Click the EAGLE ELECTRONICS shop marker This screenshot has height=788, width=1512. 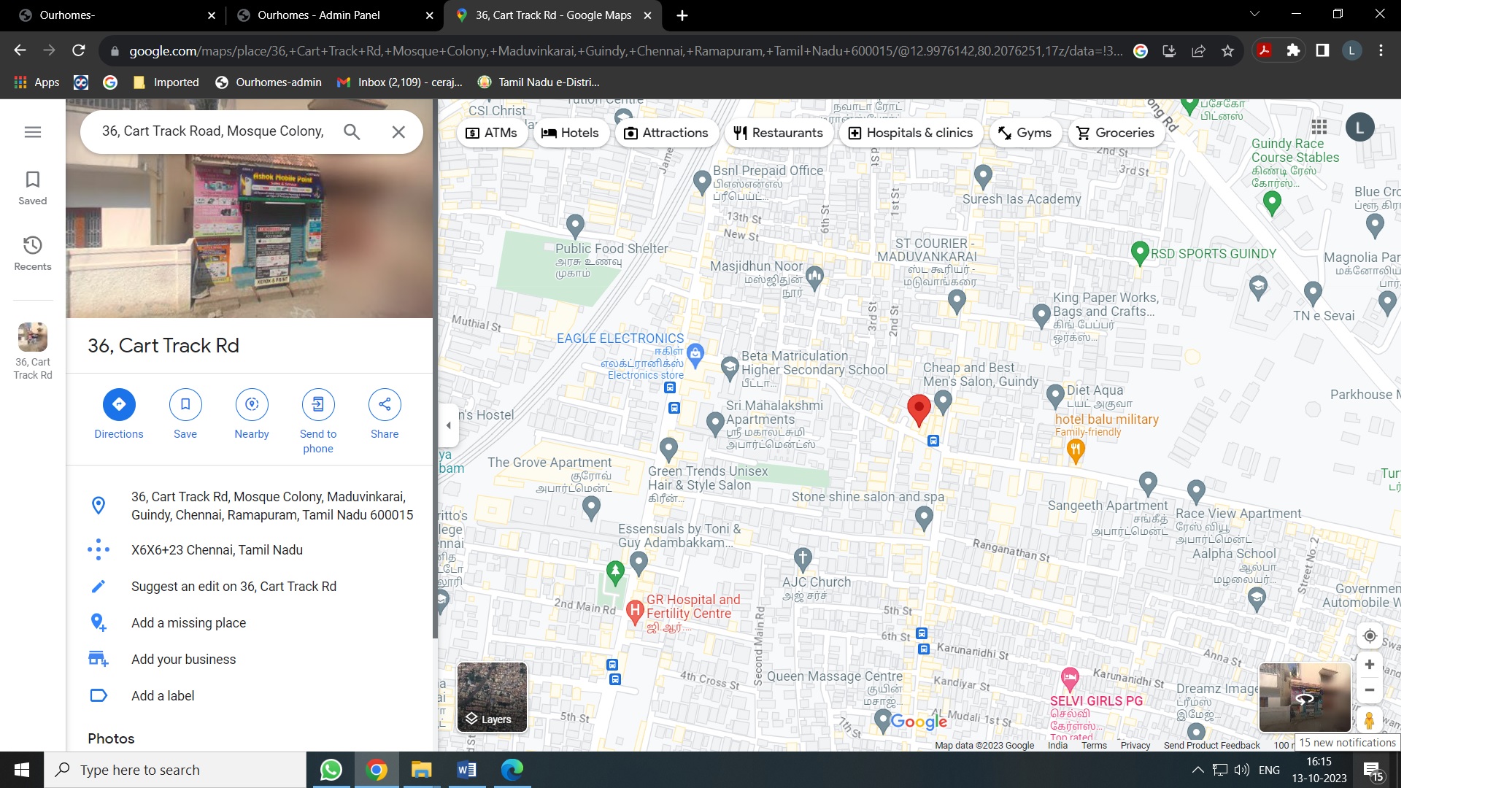(695, 354)
